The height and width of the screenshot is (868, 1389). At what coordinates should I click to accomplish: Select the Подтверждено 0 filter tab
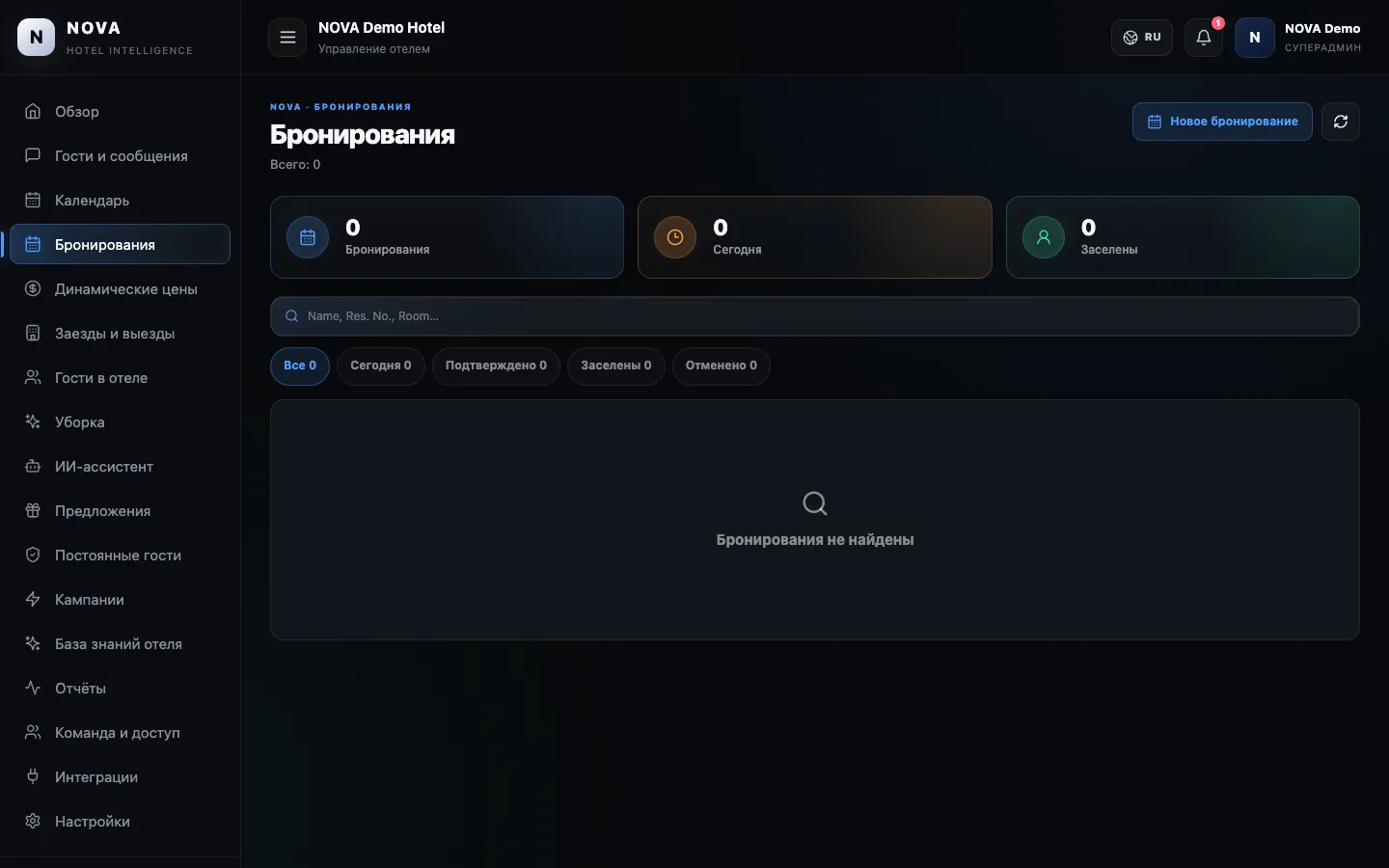(496, 366)
